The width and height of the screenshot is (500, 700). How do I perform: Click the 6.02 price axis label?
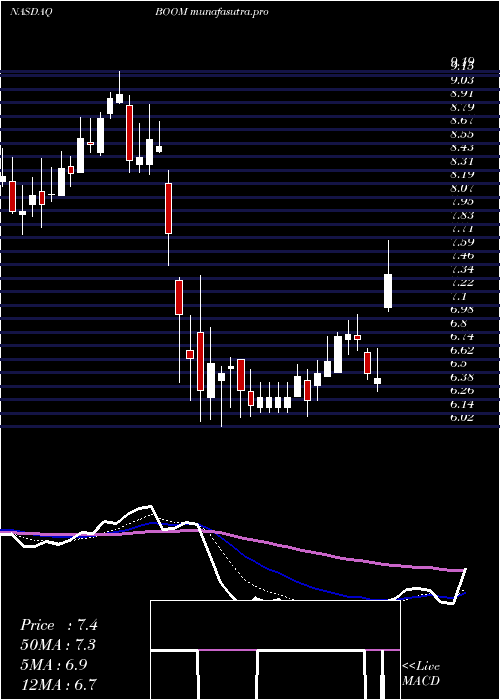click(462, 417)
